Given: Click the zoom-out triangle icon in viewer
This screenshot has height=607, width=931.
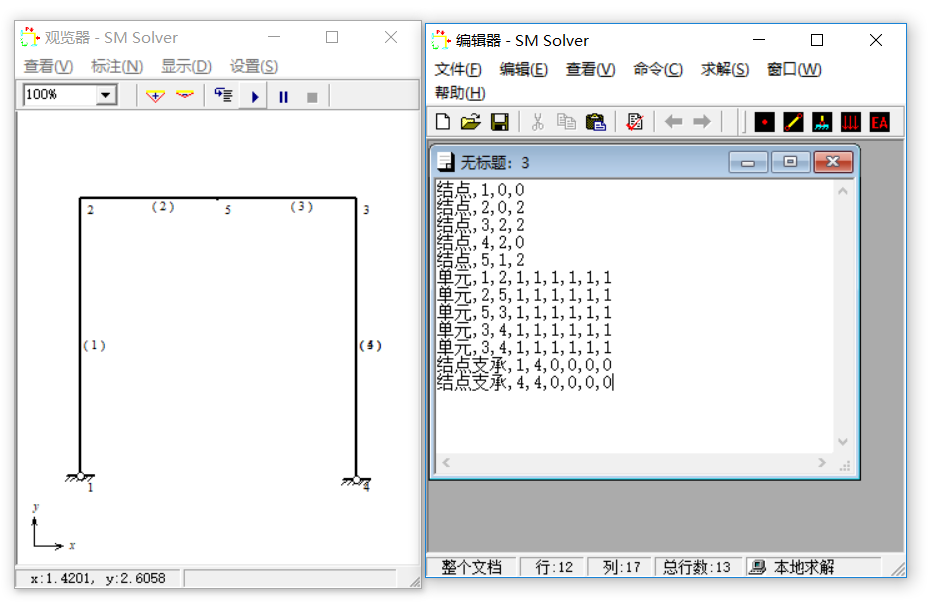Looking at the screenshot, I should (185, 95).
